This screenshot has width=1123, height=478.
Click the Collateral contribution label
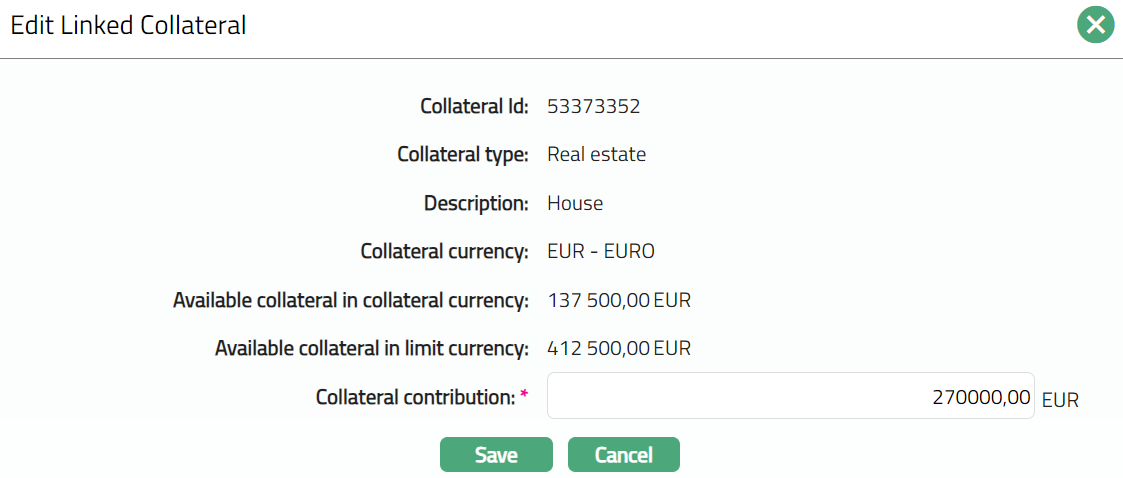[415, 397]
